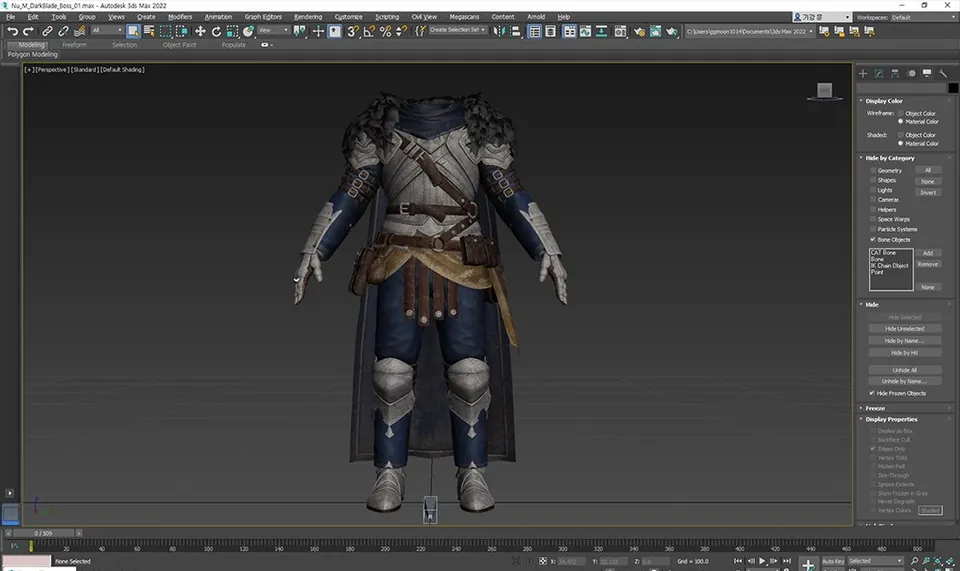Open the Create Selection Set dropdown
The width and height of the screenshot is (960, 571).
[x=457, y=30]
